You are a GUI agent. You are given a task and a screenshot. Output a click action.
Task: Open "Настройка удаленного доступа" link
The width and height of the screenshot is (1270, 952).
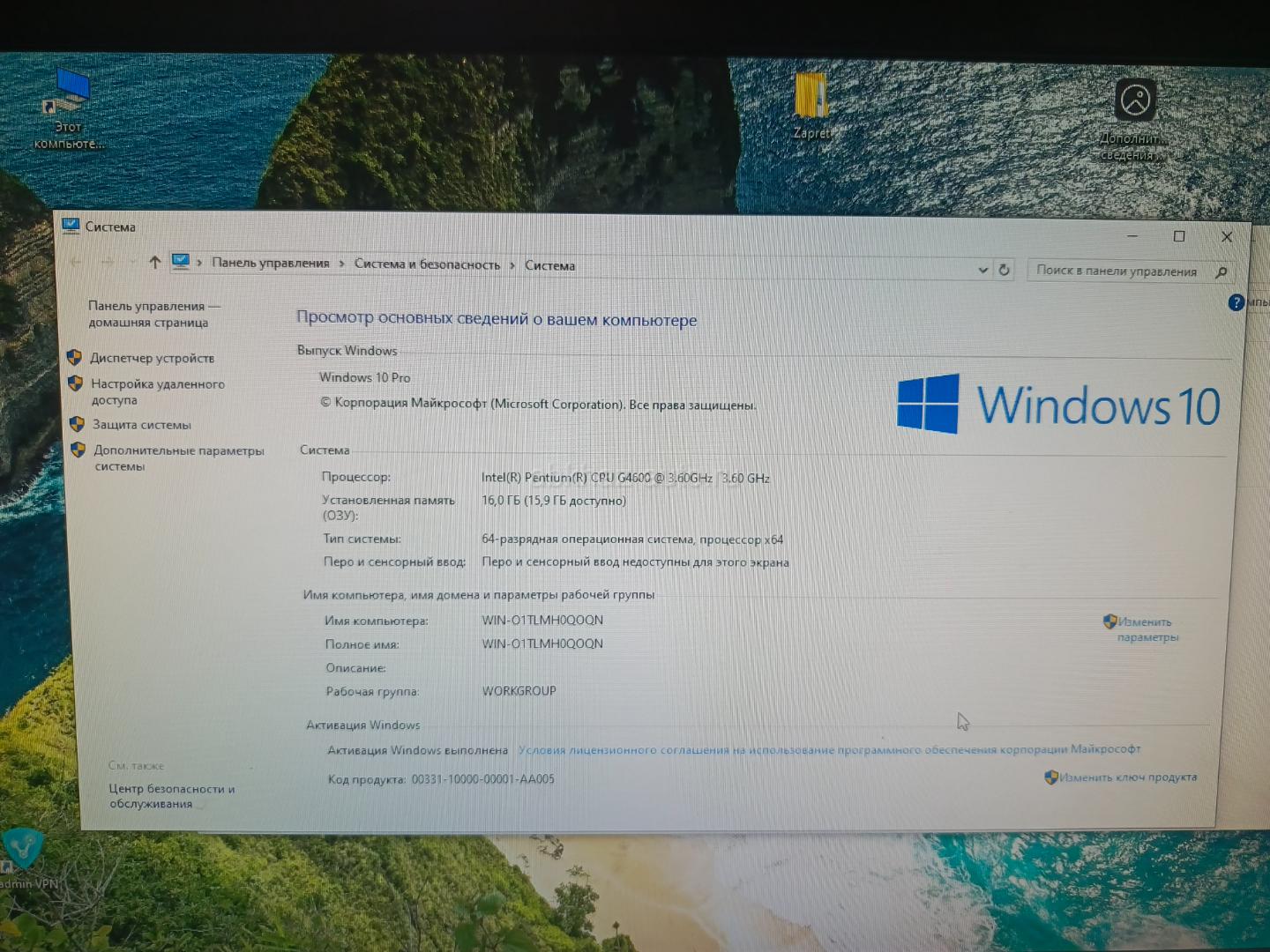click(157, 391)
